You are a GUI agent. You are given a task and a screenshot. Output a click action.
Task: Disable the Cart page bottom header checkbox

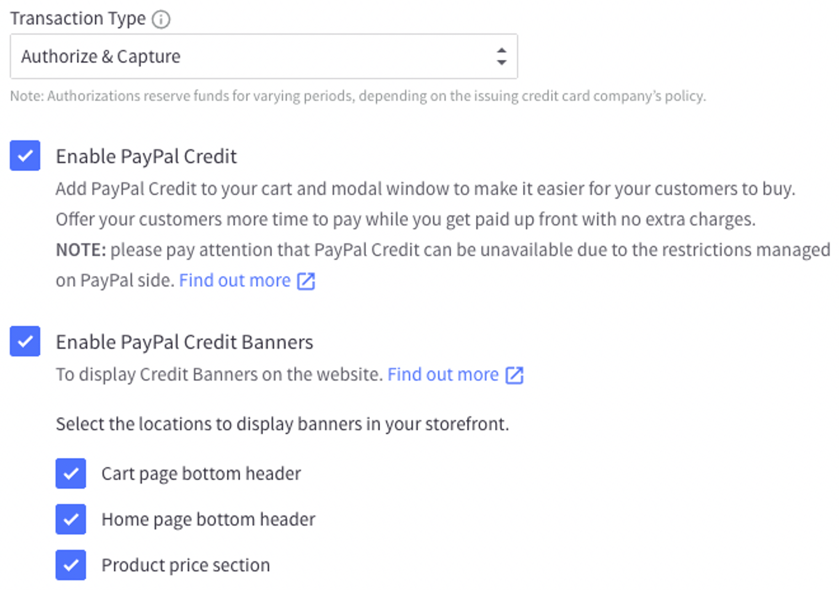70,474
